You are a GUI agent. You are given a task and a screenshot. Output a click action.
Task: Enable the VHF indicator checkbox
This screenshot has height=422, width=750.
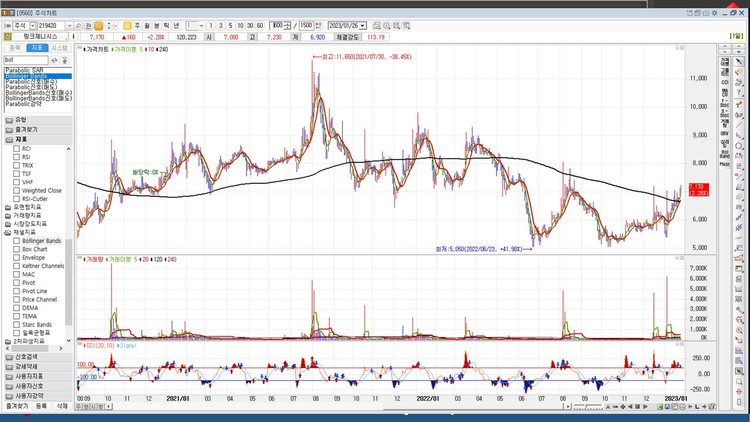click(x=16, y=182)
